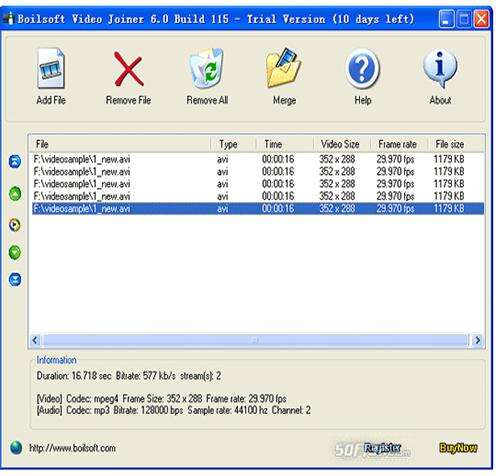Sort list by the Frame rate column header
496x476 pixels.
(399, 144)
